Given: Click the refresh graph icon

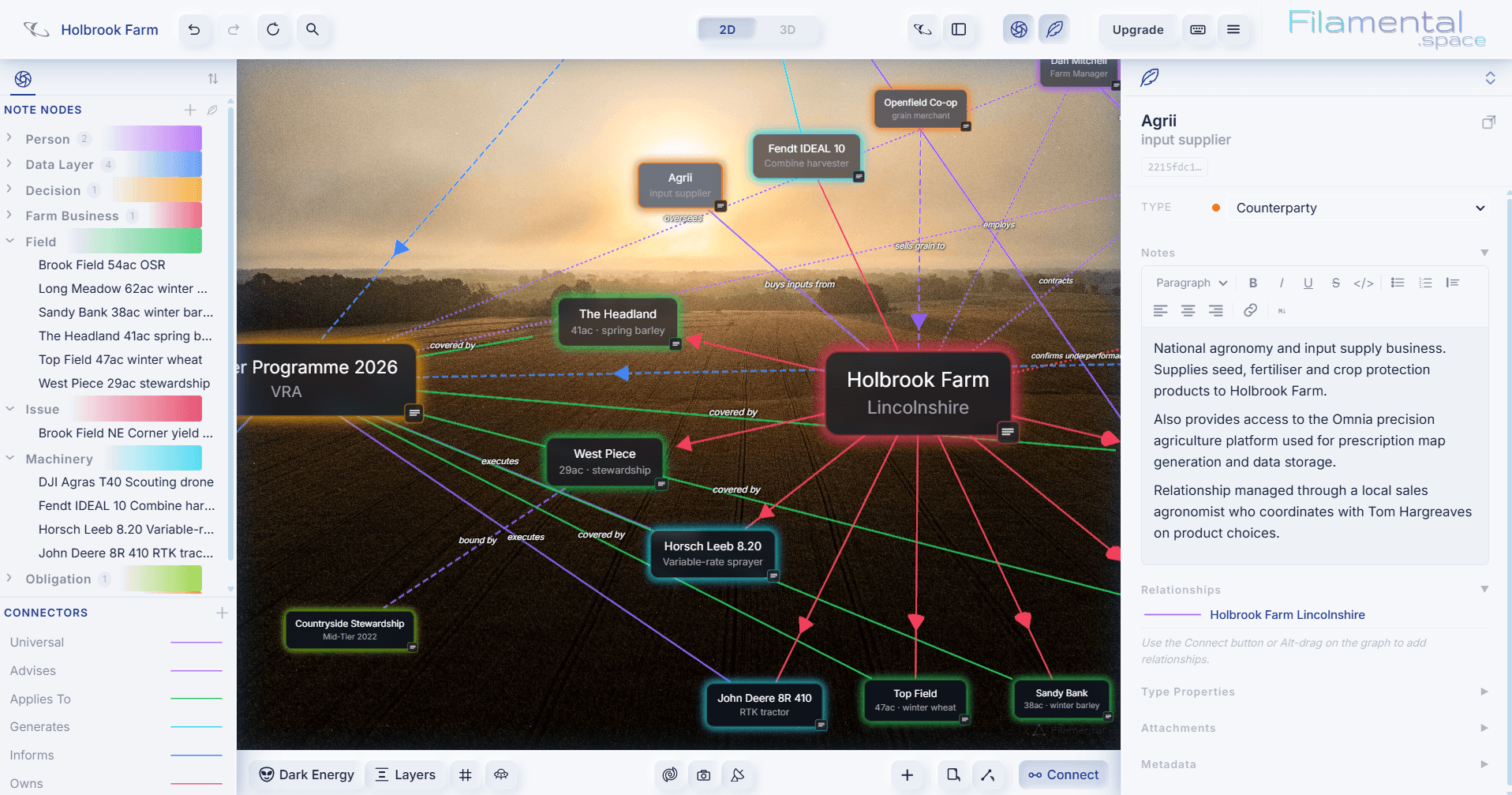Looking at the screenshot, I should click(x=273, y=30).
